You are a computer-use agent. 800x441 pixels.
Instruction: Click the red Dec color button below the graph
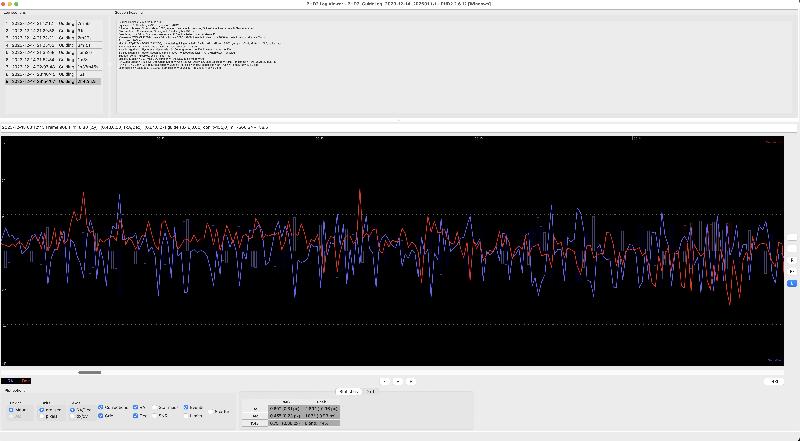pos(24,381)
